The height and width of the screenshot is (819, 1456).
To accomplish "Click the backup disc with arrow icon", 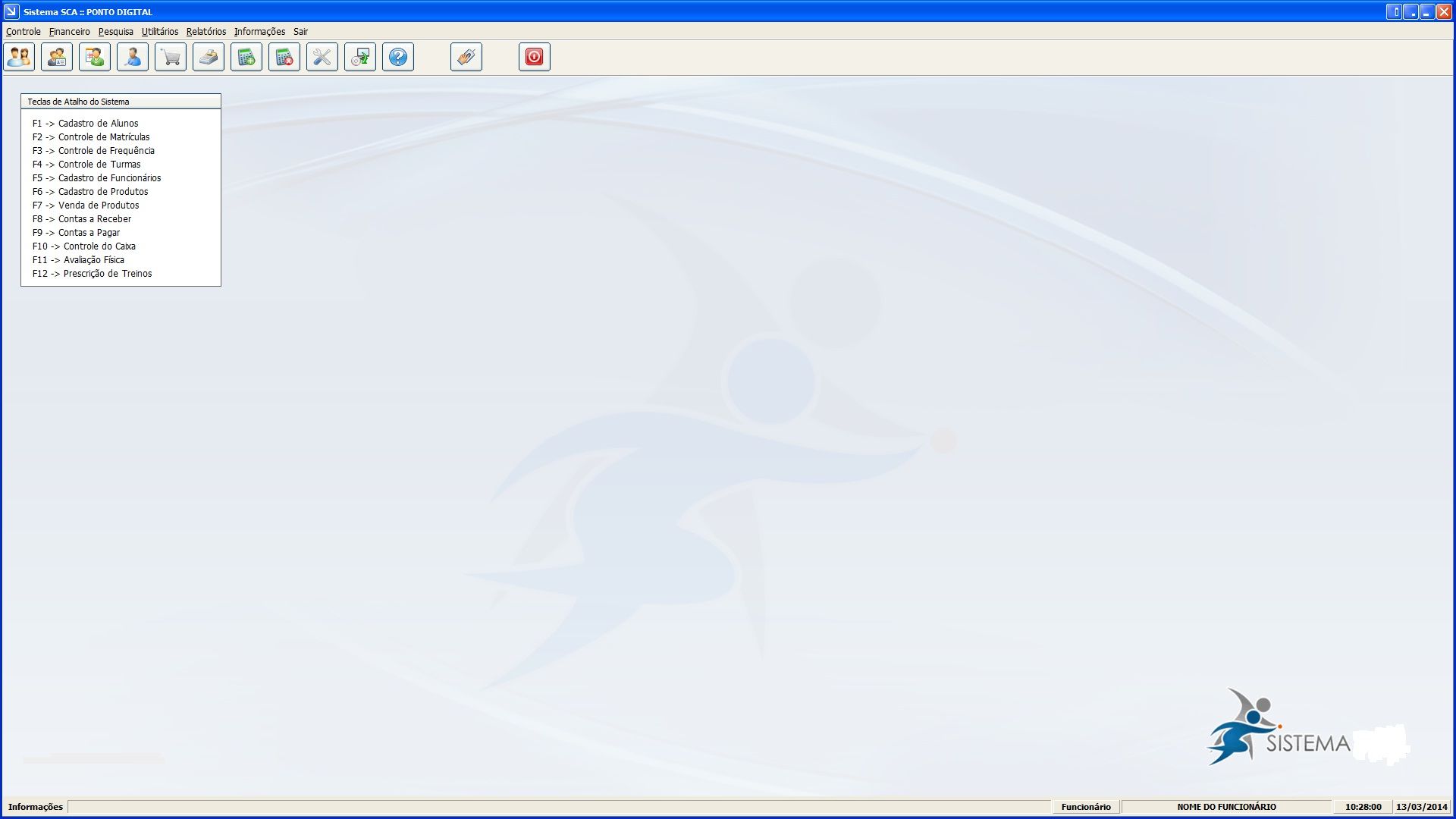I will pyautogui.click(x=360, y=57).
